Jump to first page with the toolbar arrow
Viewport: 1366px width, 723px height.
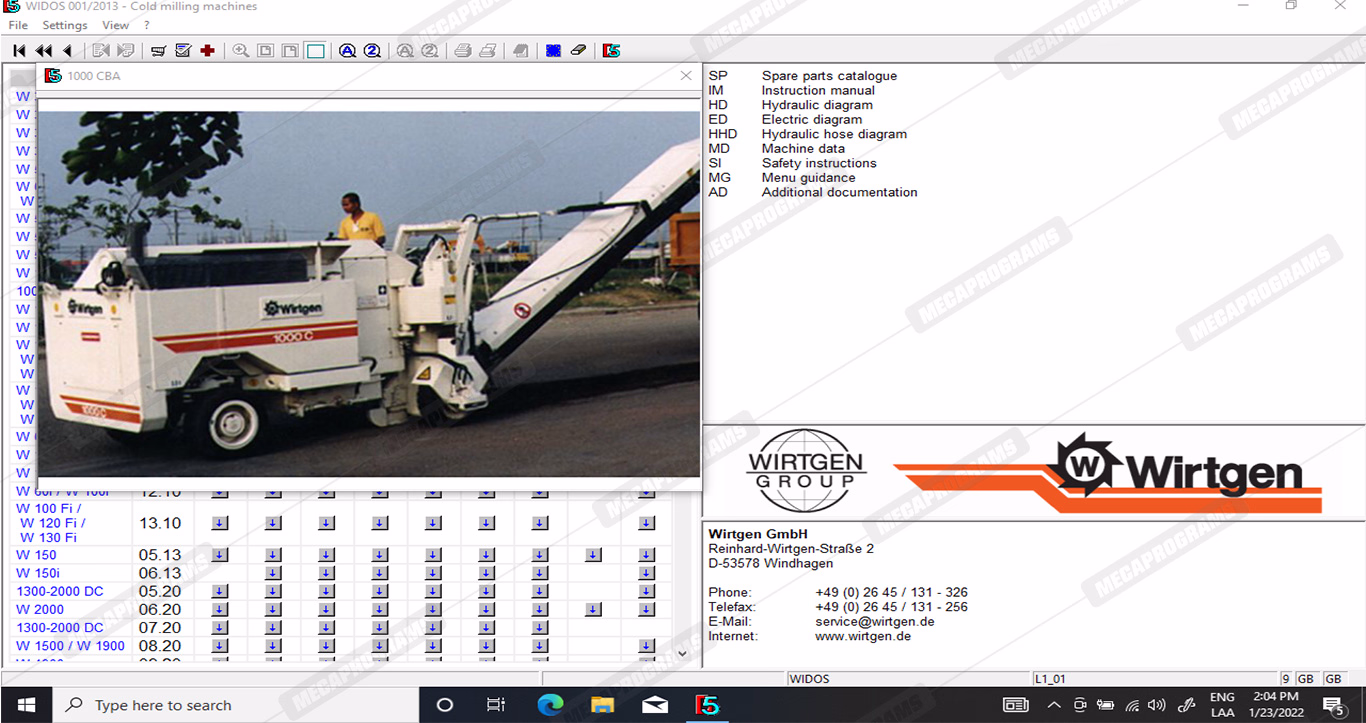(19, 50)
